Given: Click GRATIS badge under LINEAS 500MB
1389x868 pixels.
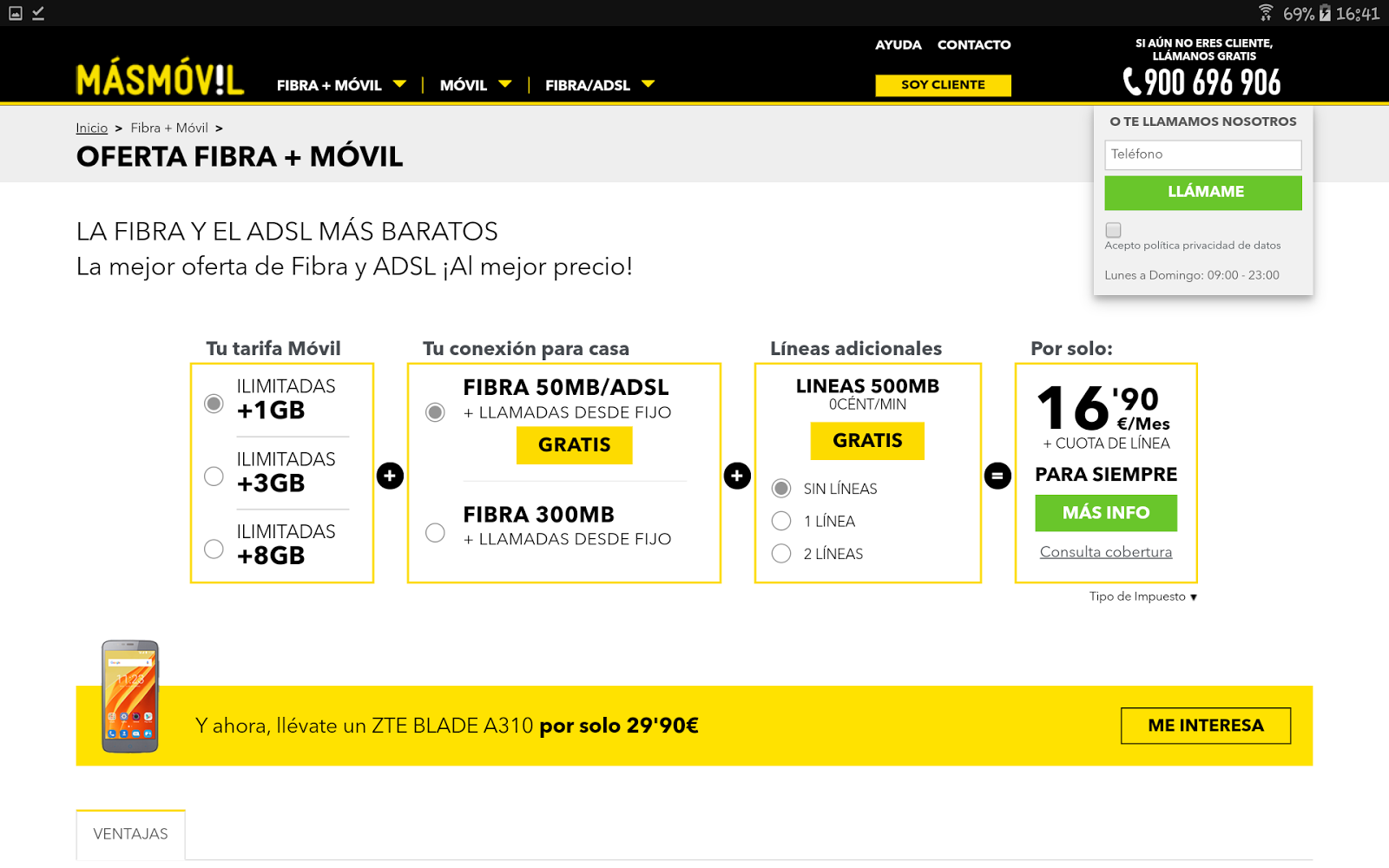Looking at the screenshot, I should pos(867,441).
